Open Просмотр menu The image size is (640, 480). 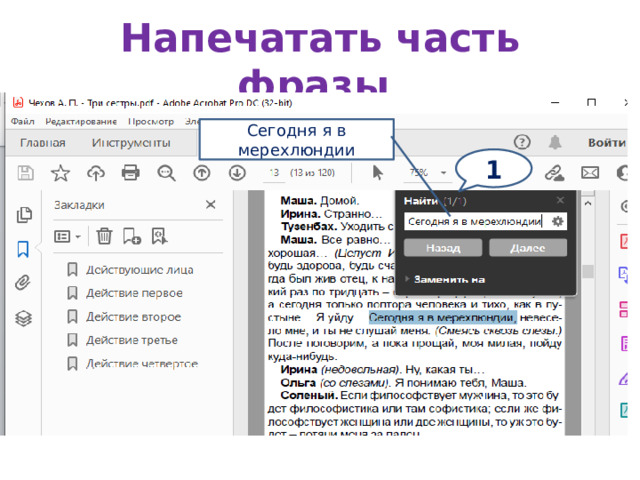(151, 121)
